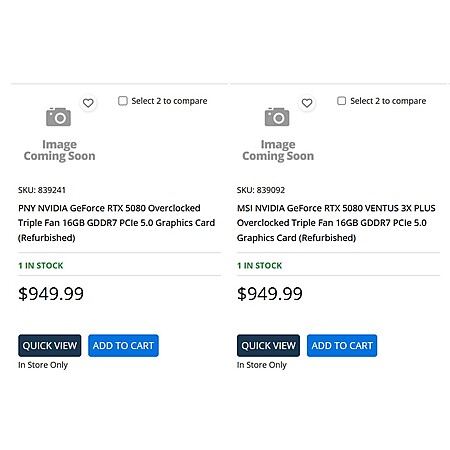Open PNY NVIDIA GeForce RTX 5080 product title
The height and width of the screenshot is (450, 450).
tap(117, 223)
